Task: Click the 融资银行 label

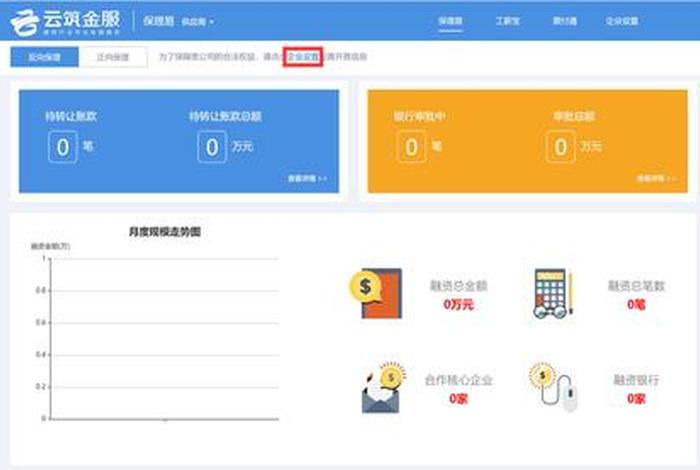Action: point(636,380)
